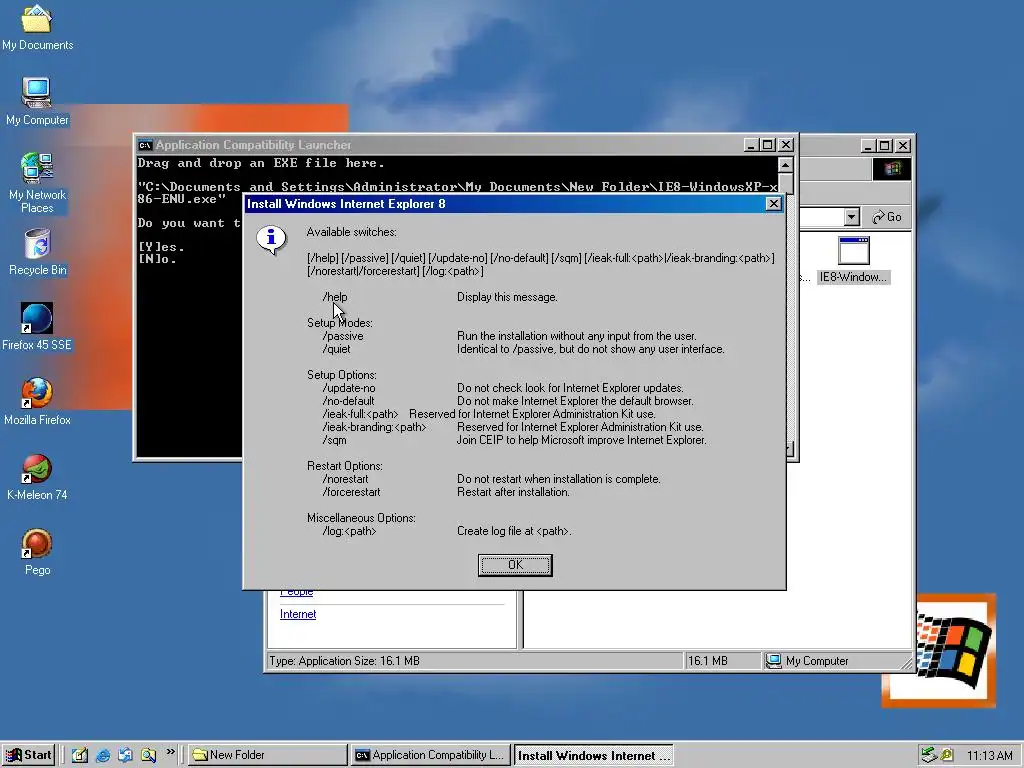This screenshot has width=1024, height=768.
Task: Click the console icon in Launcher title bar
Action: 146,145
